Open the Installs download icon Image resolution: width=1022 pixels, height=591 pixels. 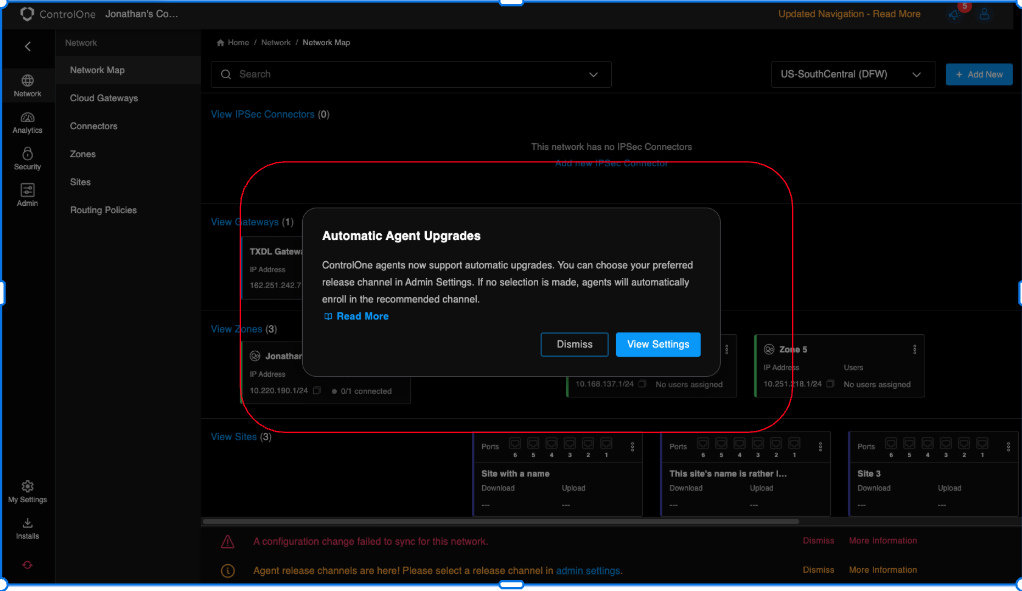coord(27,527)
